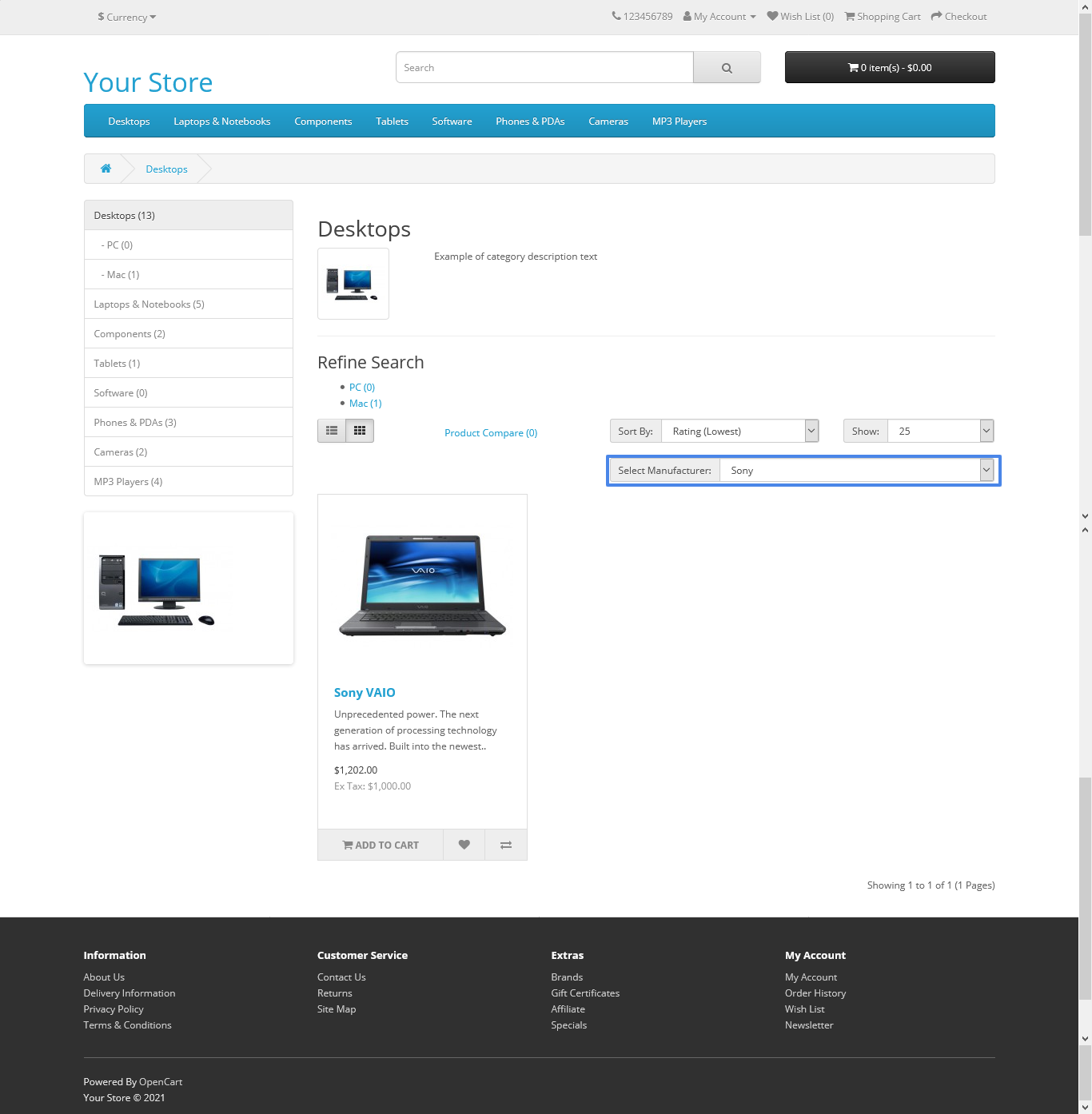Expand the My Account top menu
The width and height of the screenshot is (1092, 1114).
719,17
